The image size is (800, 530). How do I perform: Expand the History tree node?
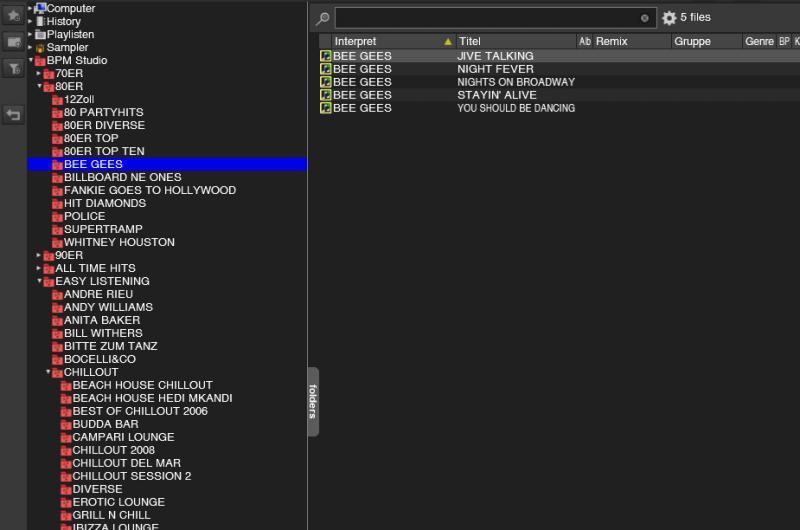click(30, 21)
